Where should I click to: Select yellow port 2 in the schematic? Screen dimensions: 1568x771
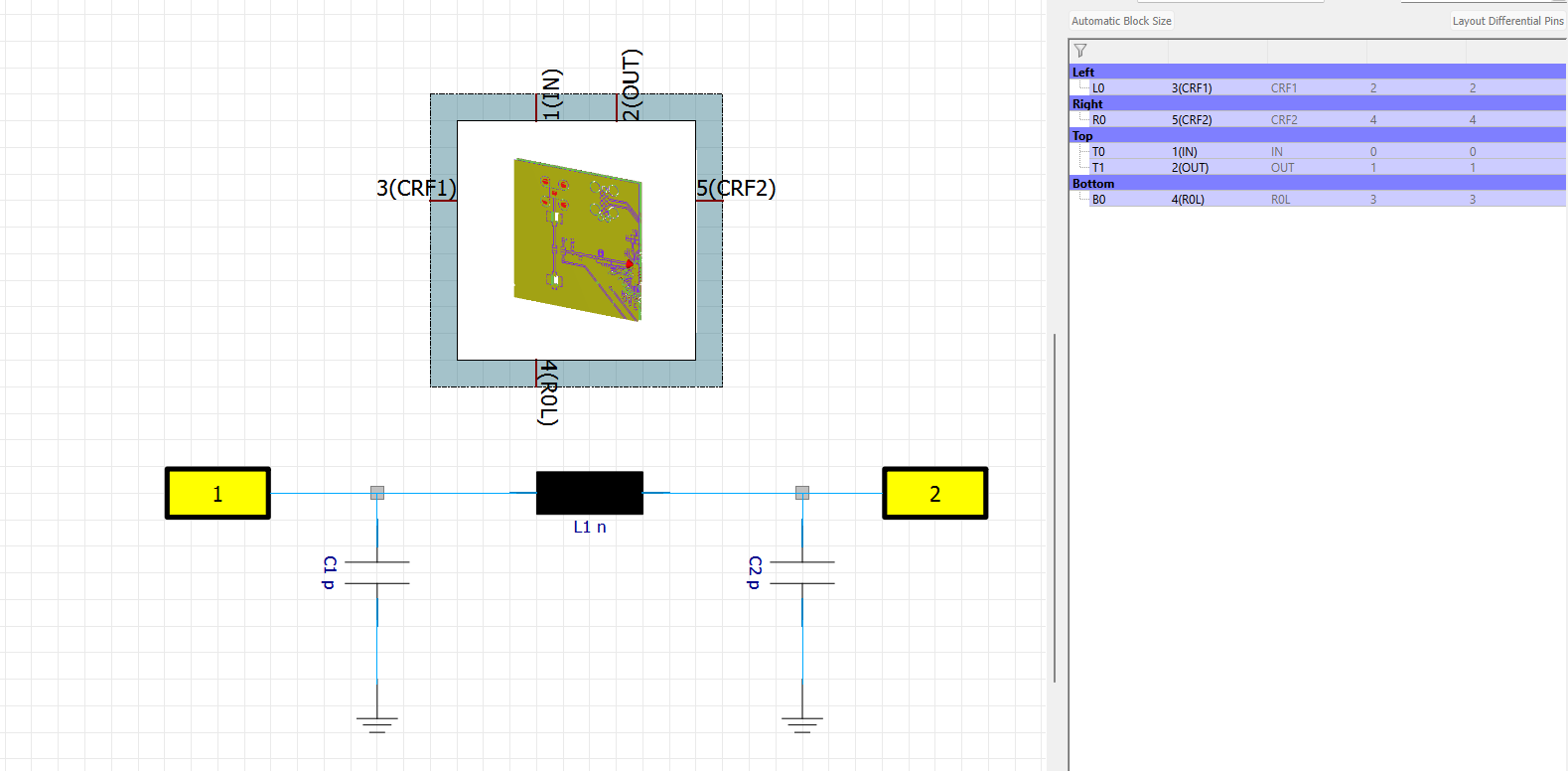934,493
